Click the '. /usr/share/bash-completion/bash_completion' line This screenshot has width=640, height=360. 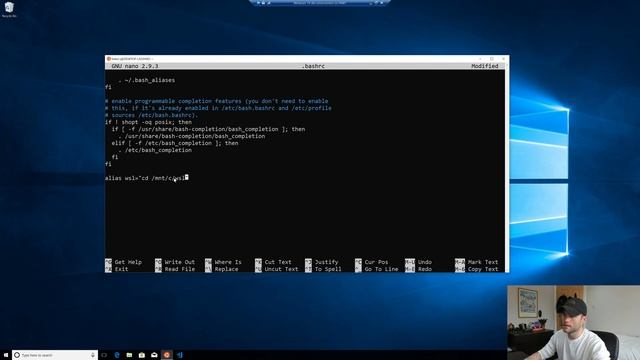pyautogui.click(x=191, y=136)
